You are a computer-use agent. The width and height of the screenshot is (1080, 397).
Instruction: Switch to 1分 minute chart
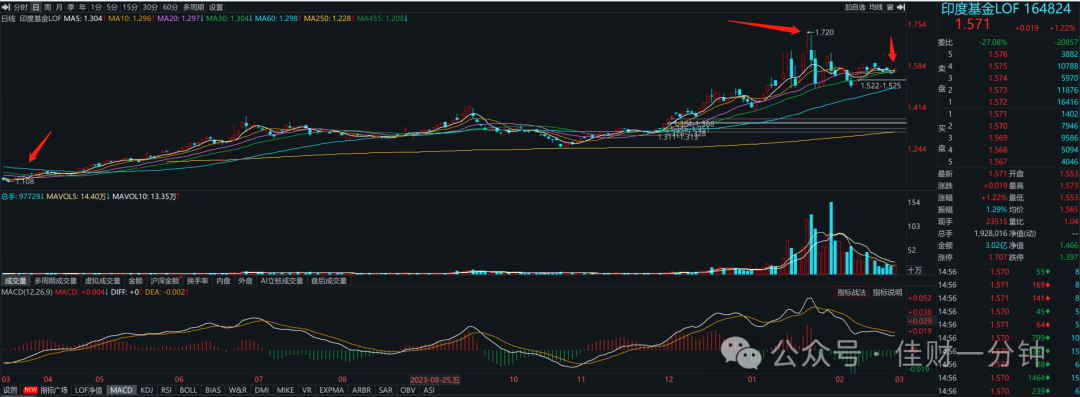[96, 7]
